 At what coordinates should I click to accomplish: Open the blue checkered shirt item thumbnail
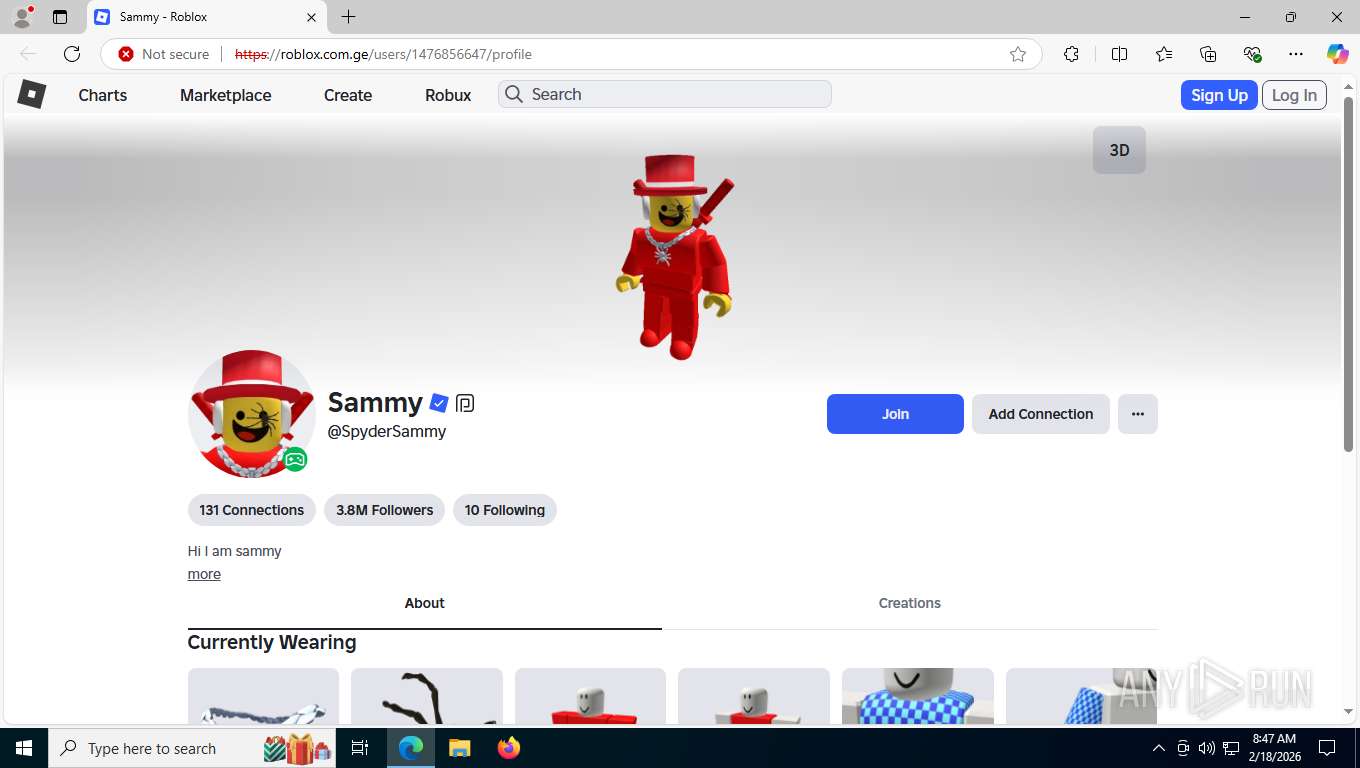[x=918, y=696]
